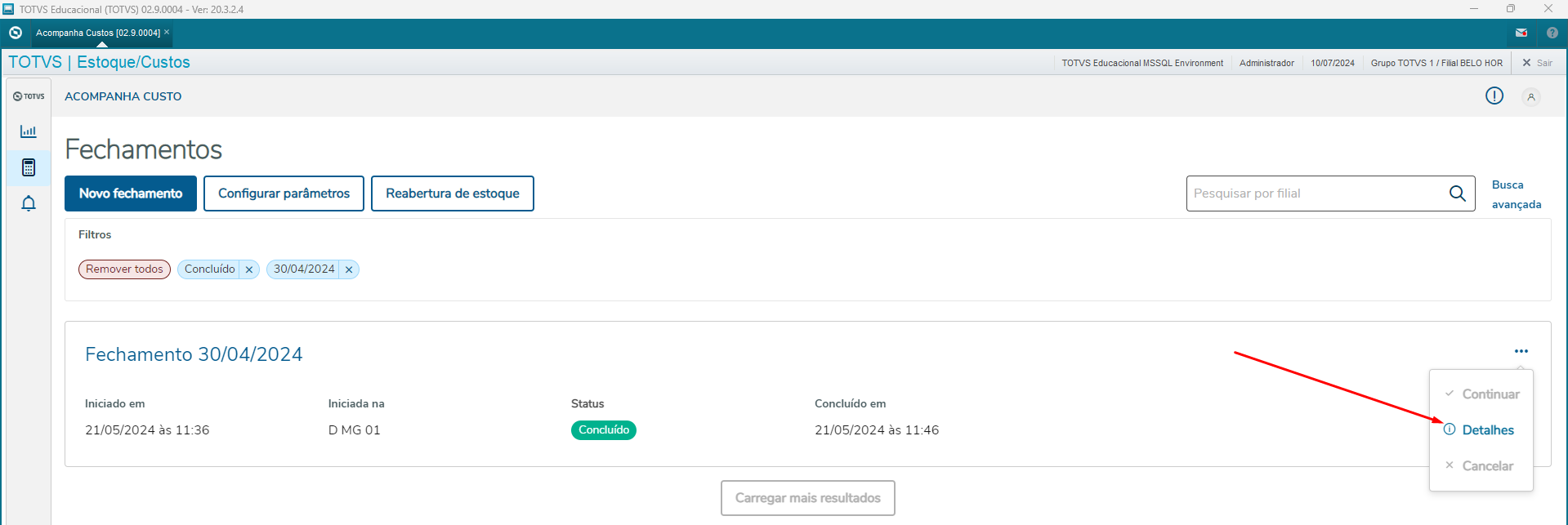Remove the Concluído filter chip
The width and height of the screenshot is (1568, 525).
[249, 269]
